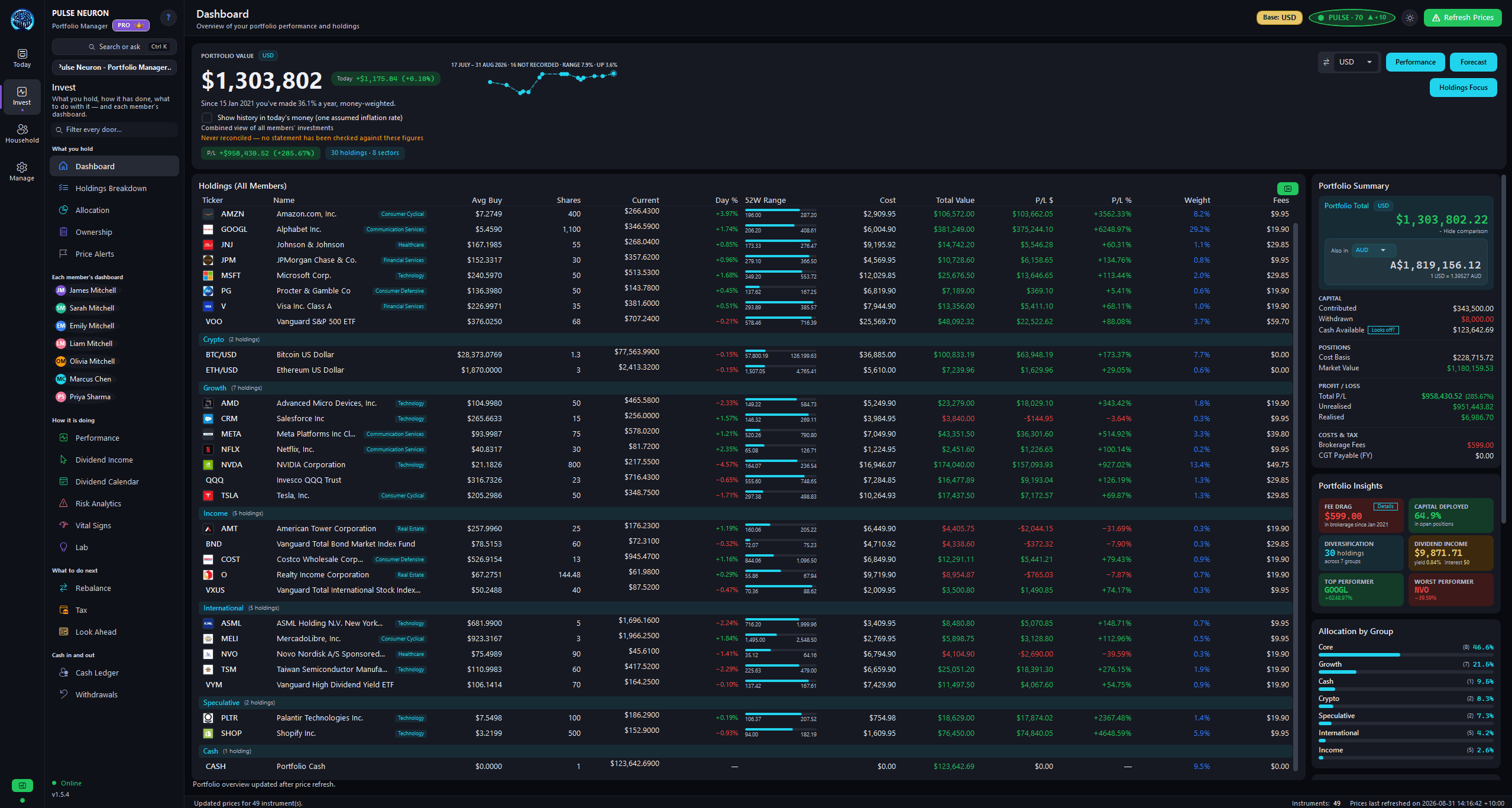Open the Today section in the rail
This screenshot has height=808, width=1512.
coord(22,58)
